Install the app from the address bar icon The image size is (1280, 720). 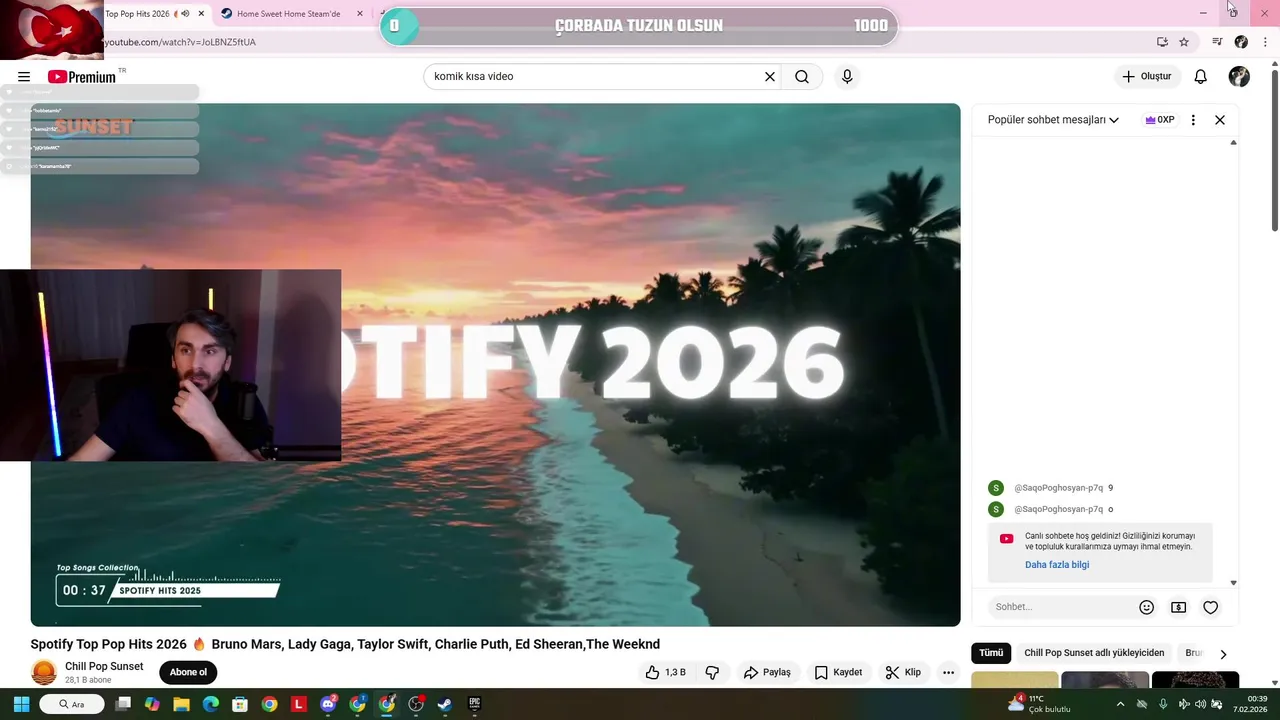pos(1162,42)
